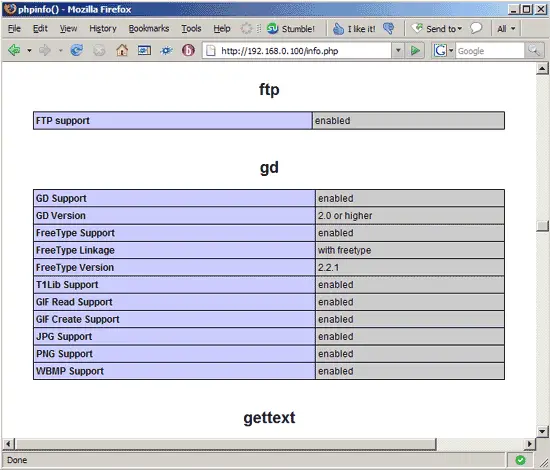Open the File menu
The width and height of the screenshot is (550, 470).
coord(14,28)
